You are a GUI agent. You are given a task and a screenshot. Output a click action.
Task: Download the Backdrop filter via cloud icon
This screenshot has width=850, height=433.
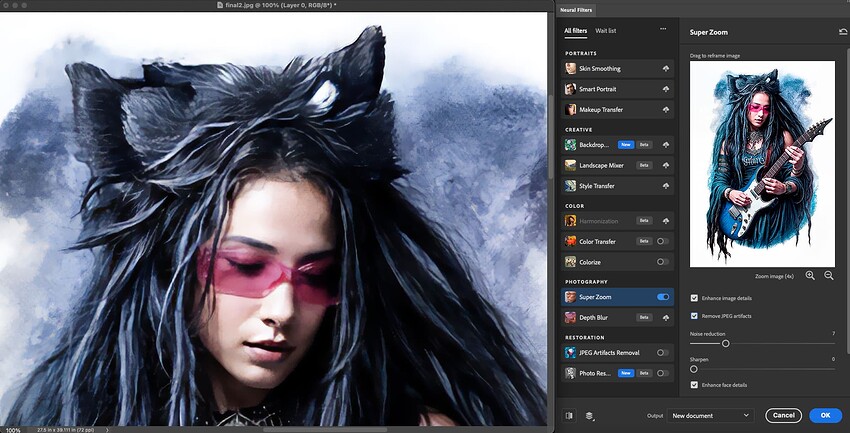(665, 145)
